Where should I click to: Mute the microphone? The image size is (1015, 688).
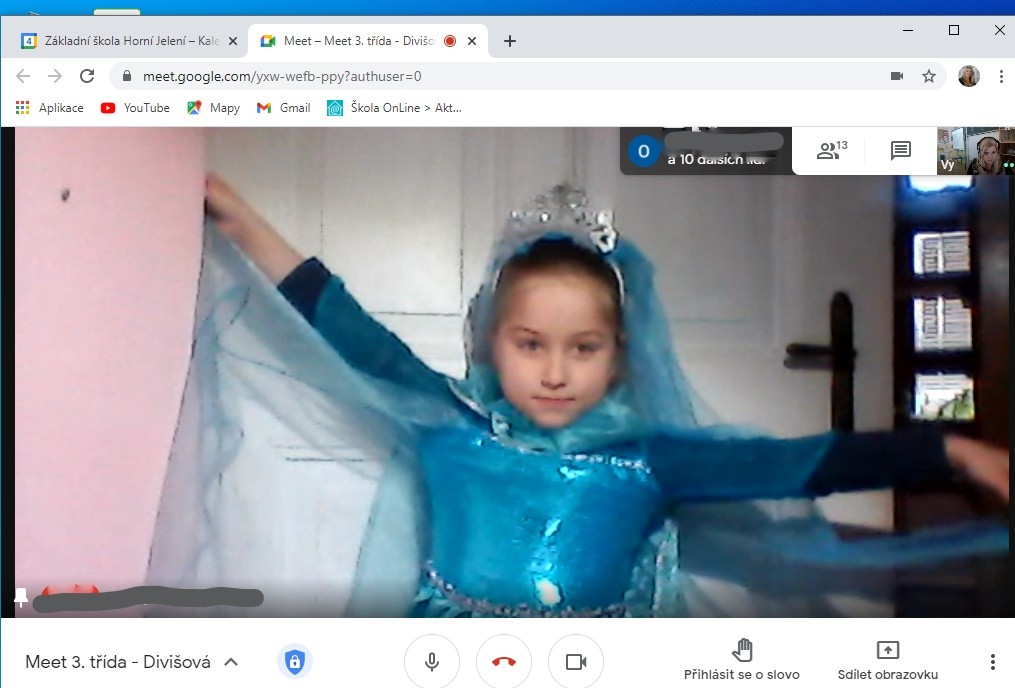[x=432, y=662]
